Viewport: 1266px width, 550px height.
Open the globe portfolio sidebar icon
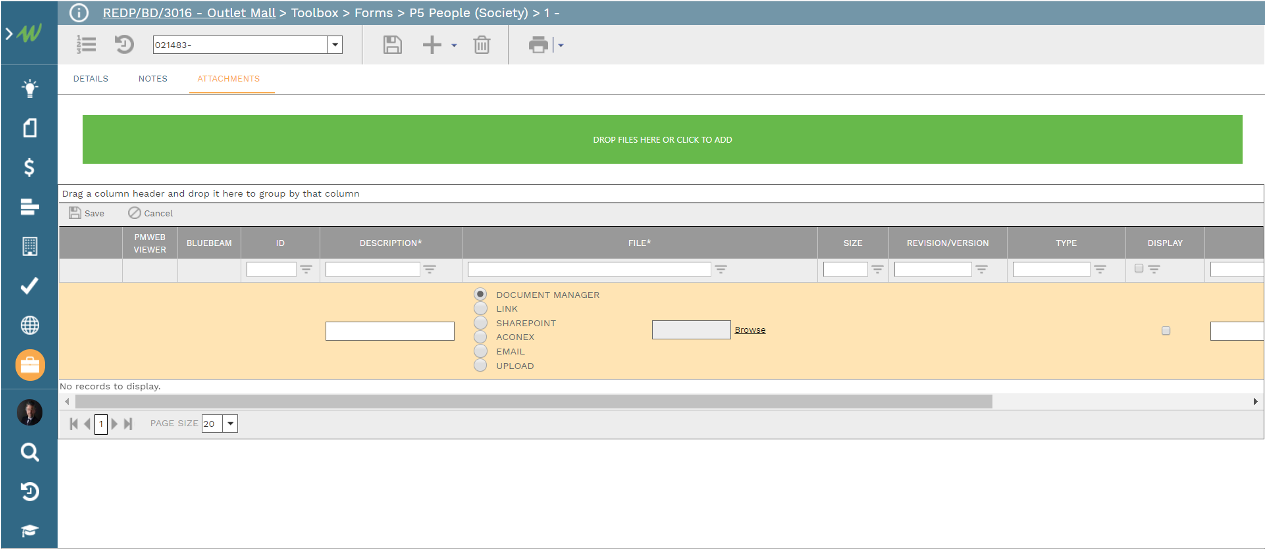pos(30,325)
